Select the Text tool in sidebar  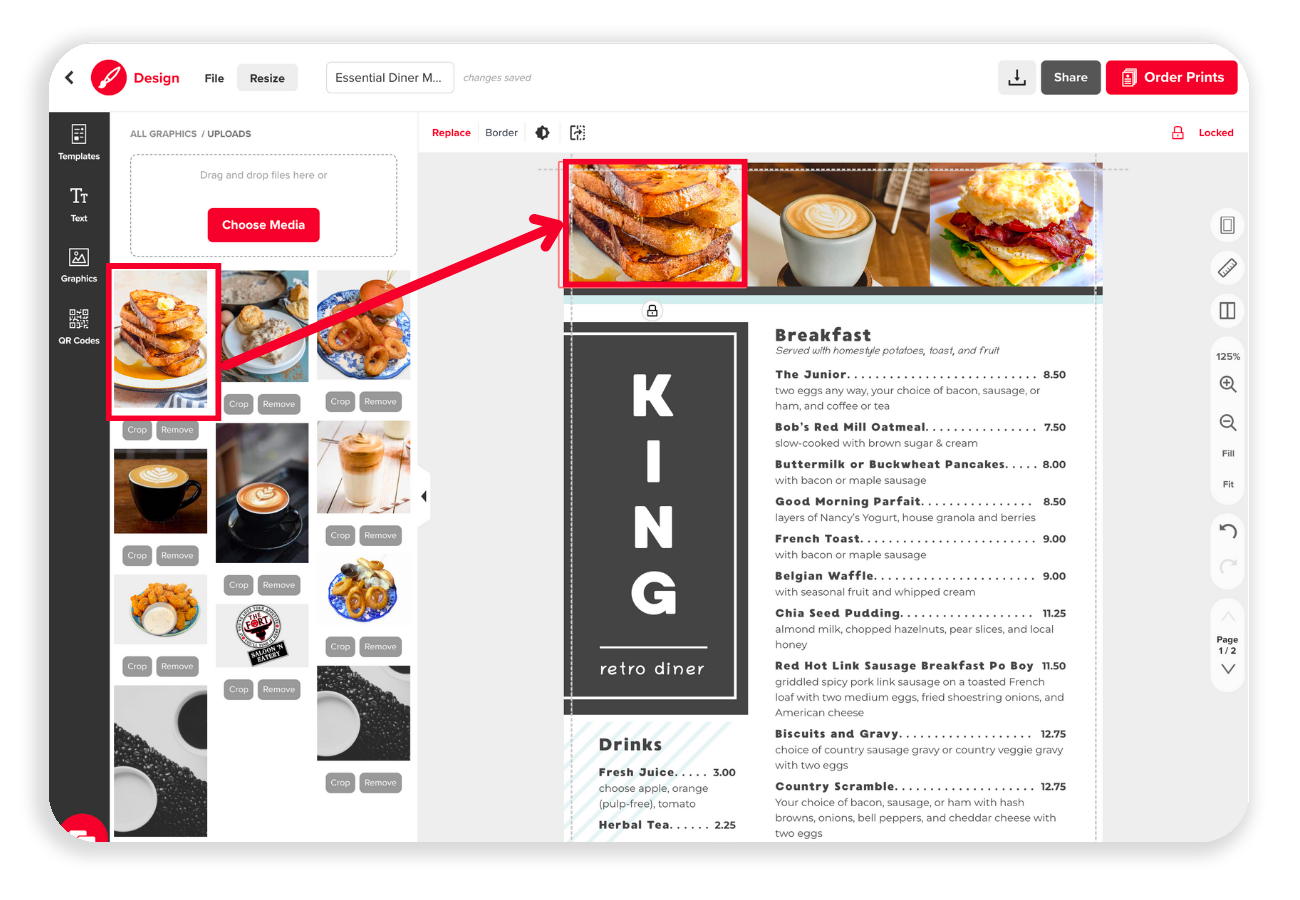click(x=79, y=204)
